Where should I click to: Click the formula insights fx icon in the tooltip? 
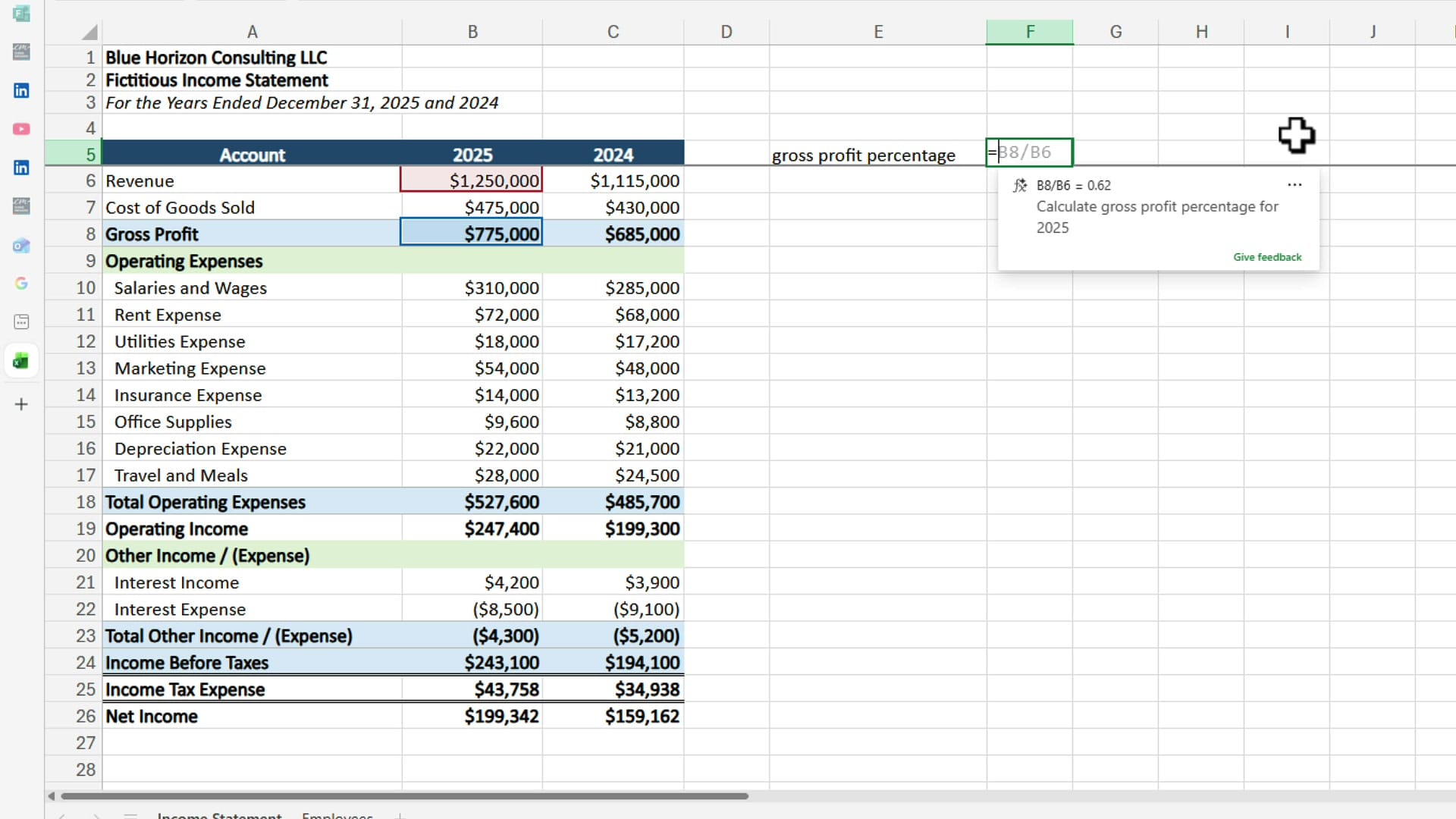tap(1020, 185)
